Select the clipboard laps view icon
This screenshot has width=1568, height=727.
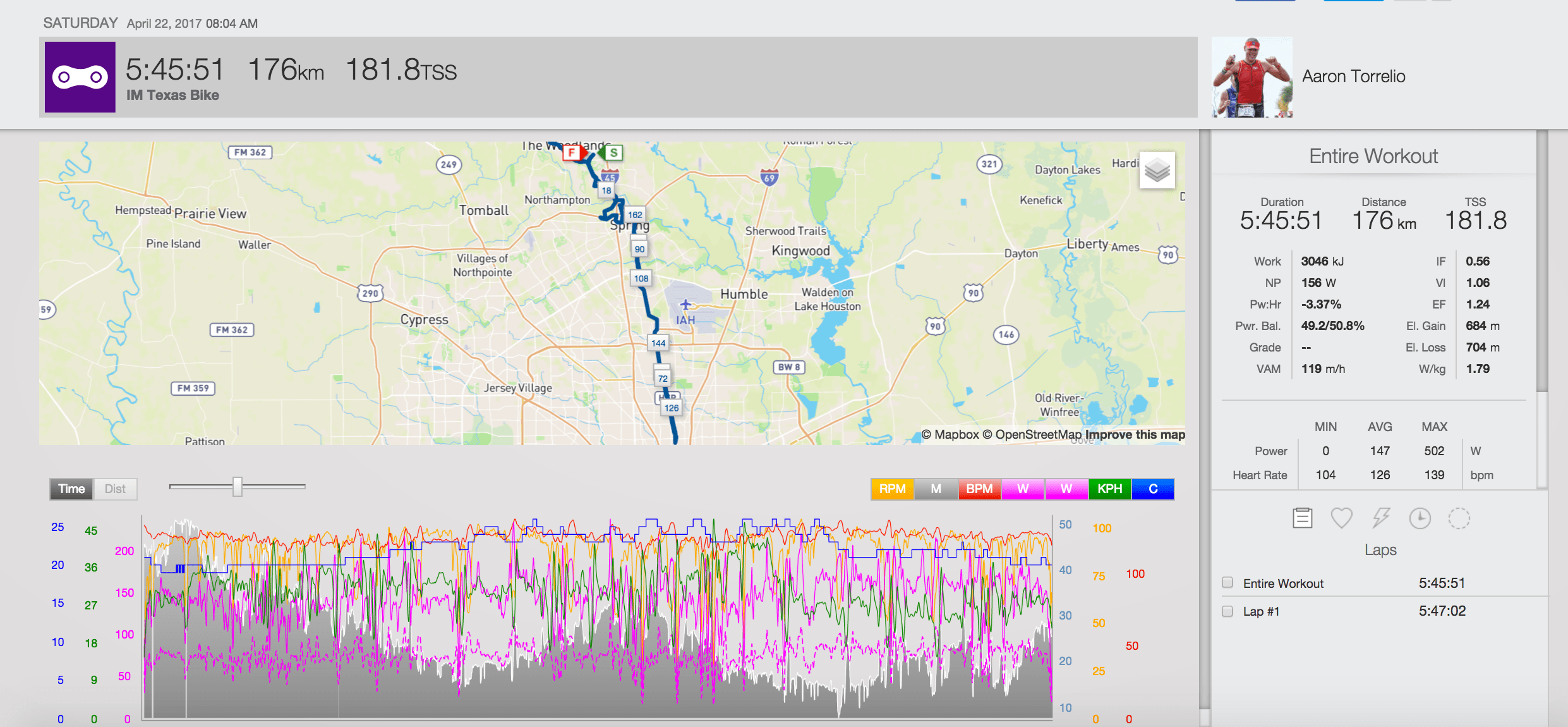click(1302, 518)
